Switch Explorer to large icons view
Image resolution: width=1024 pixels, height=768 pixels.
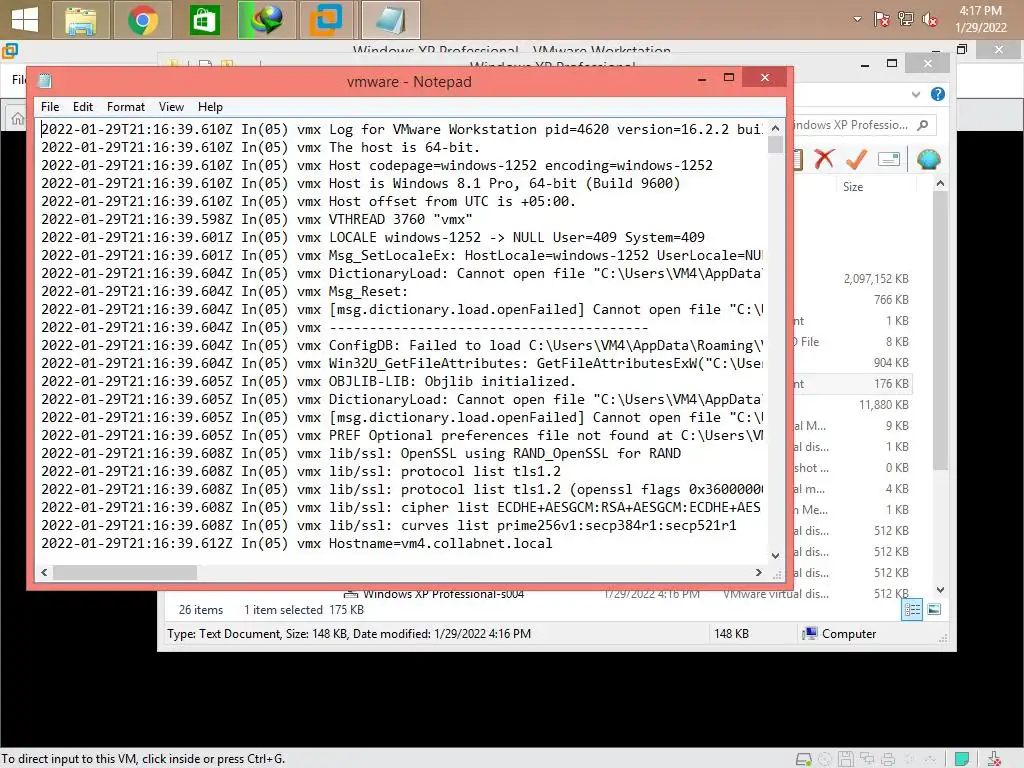[935, 609]
